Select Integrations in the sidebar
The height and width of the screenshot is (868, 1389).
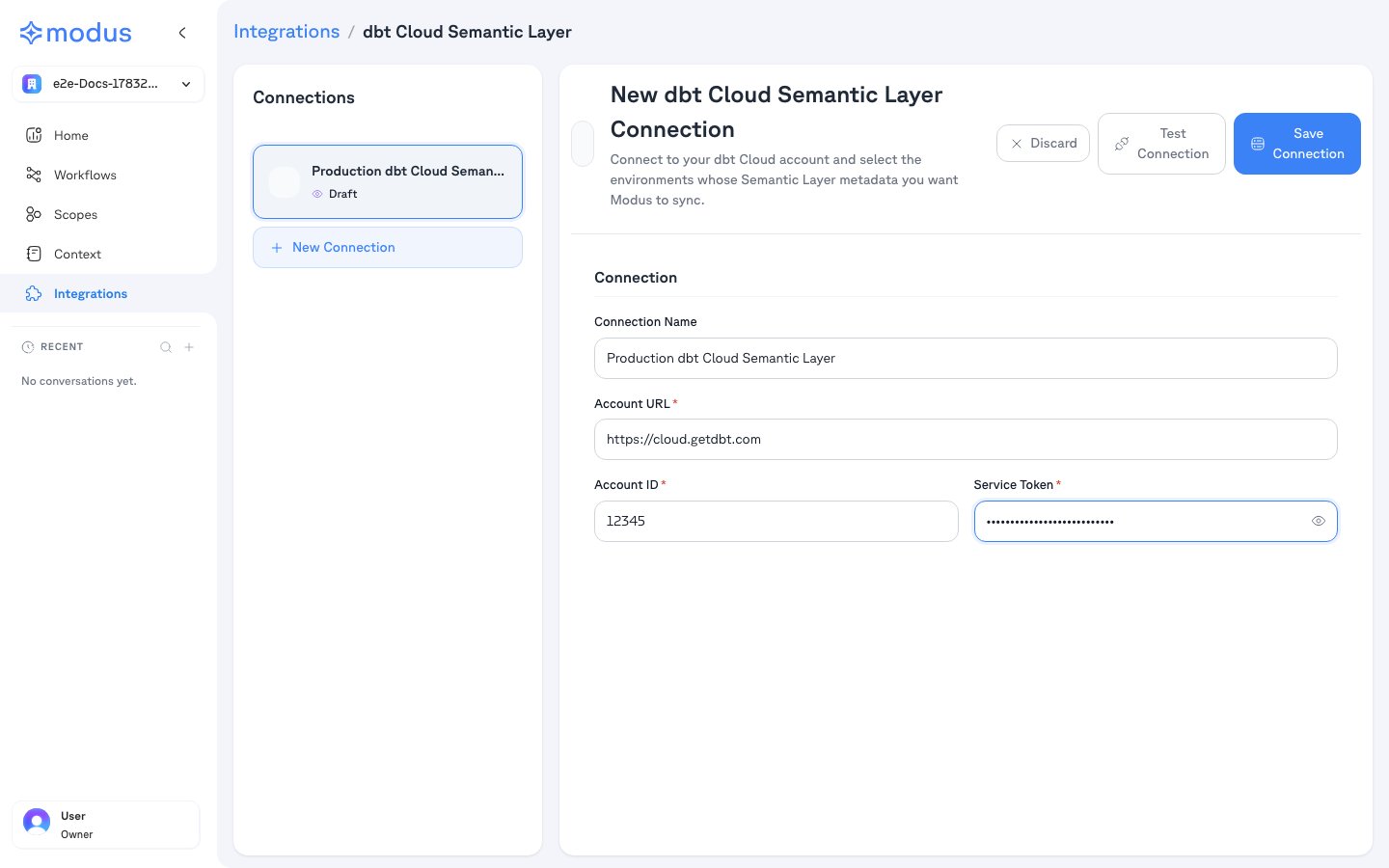[108, 293]
